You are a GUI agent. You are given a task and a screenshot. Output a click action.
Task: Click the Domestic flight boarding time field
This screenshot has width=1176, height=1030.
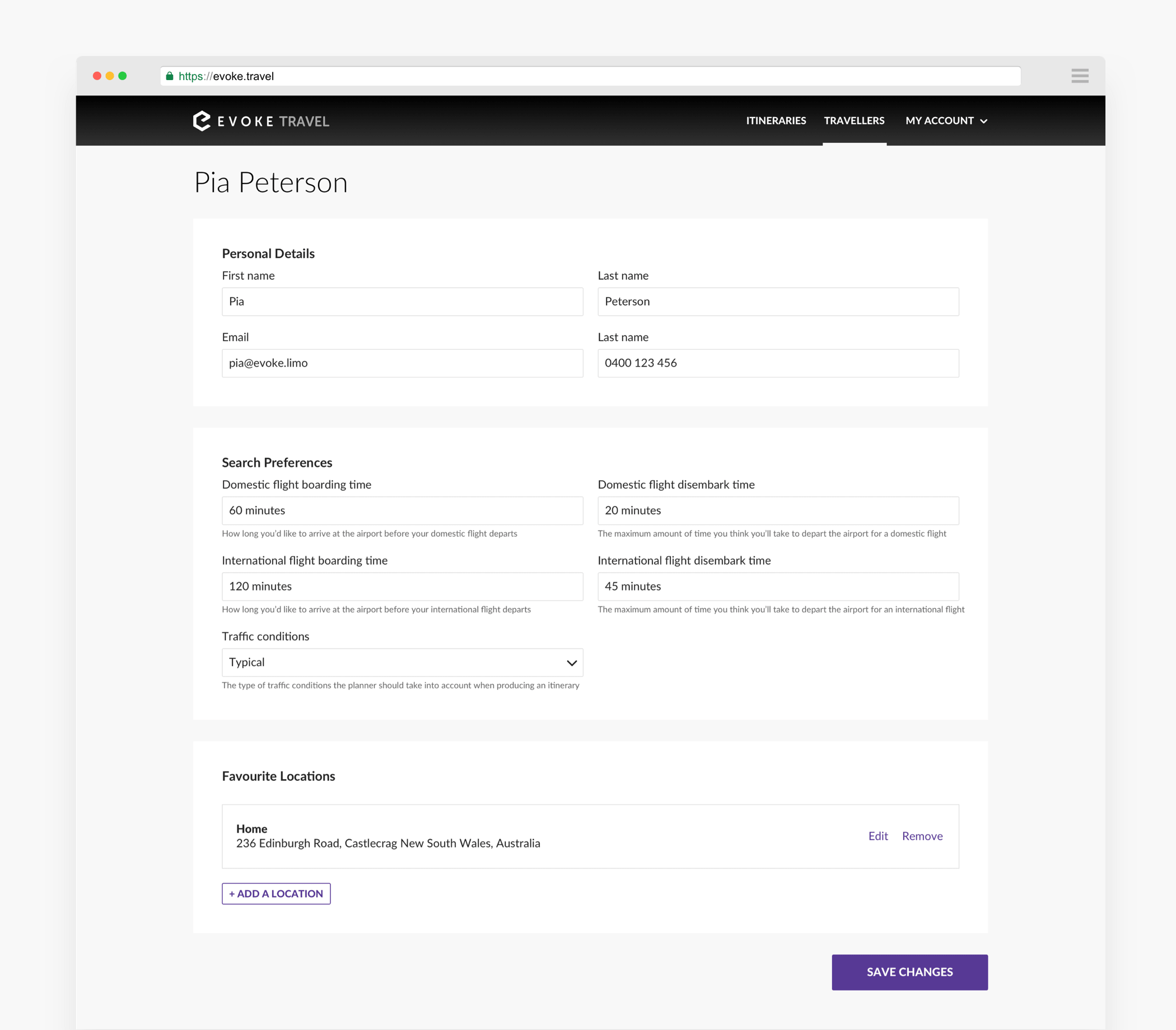point(402,511)
